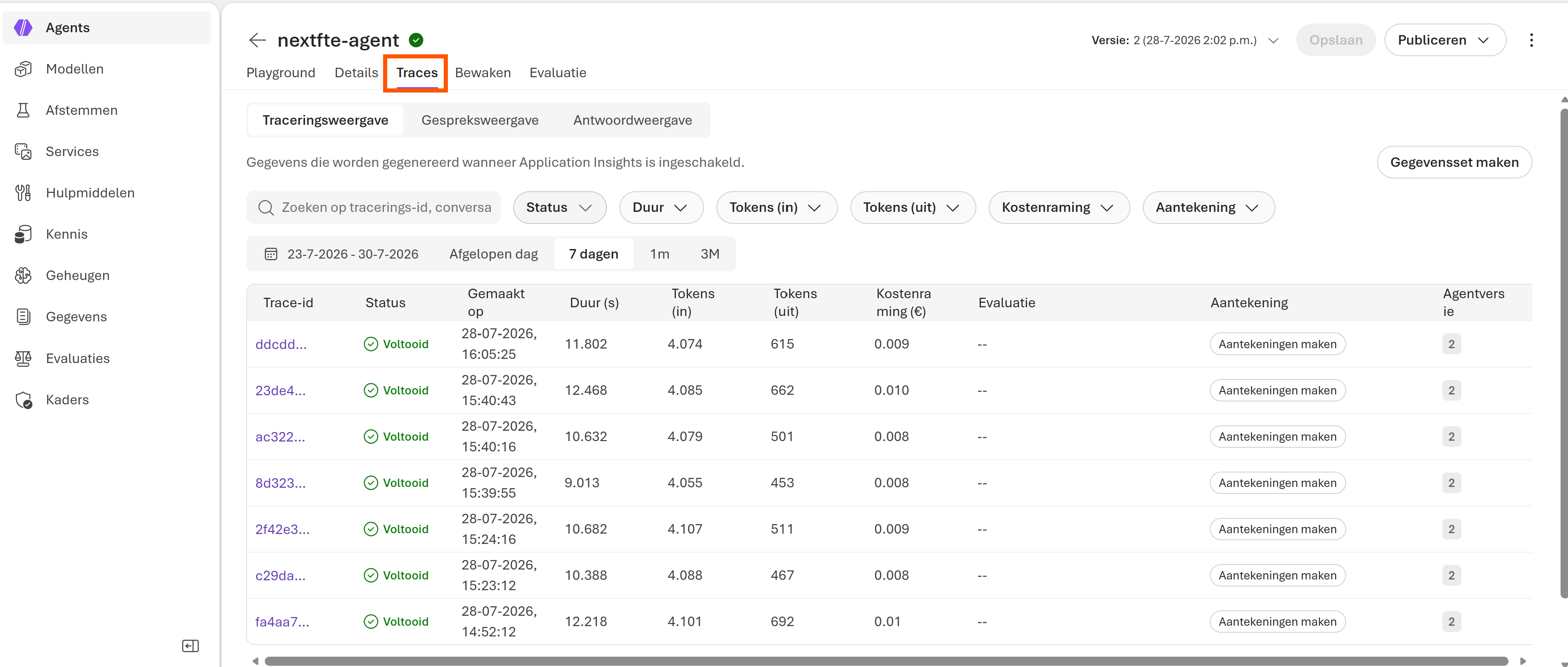This screenshot has height=667, width=1568.
Task: Open the Status filter dropdown
Action: point(559,207)
